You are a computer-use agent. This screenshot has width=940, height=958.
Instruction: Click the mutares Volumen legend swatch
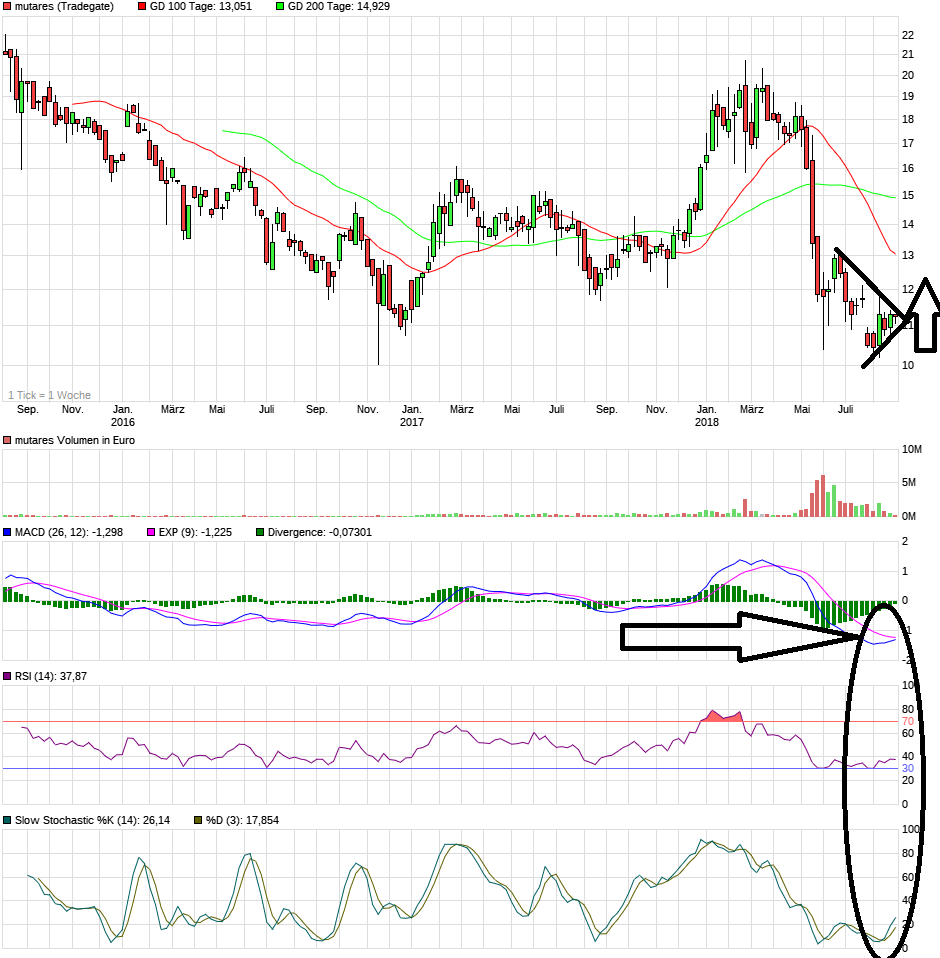point(7,441)
